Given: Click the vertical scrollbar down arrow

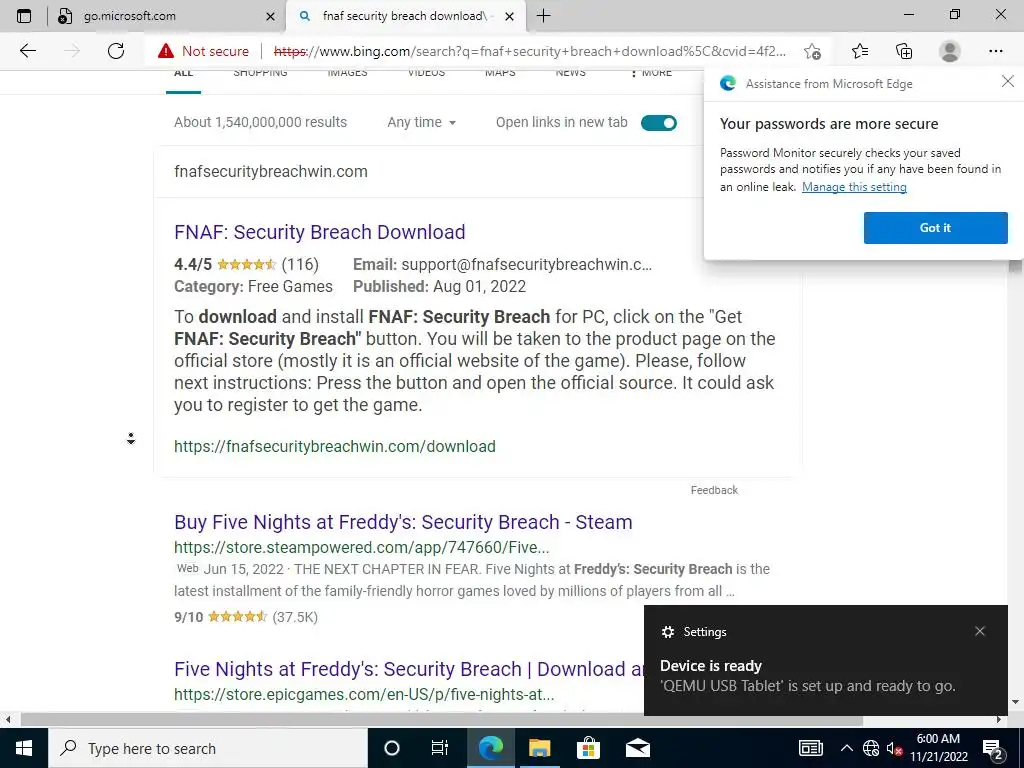Looking at the screenshot, I should (x=1015, y=702).
